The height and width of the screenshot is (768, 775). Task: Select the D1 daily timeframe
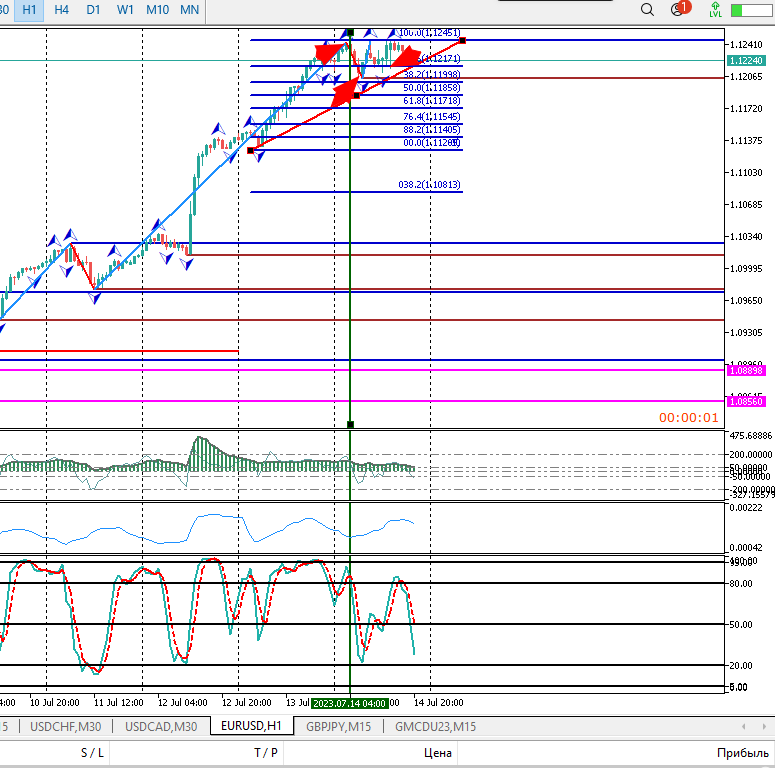(x=93, y=9)
